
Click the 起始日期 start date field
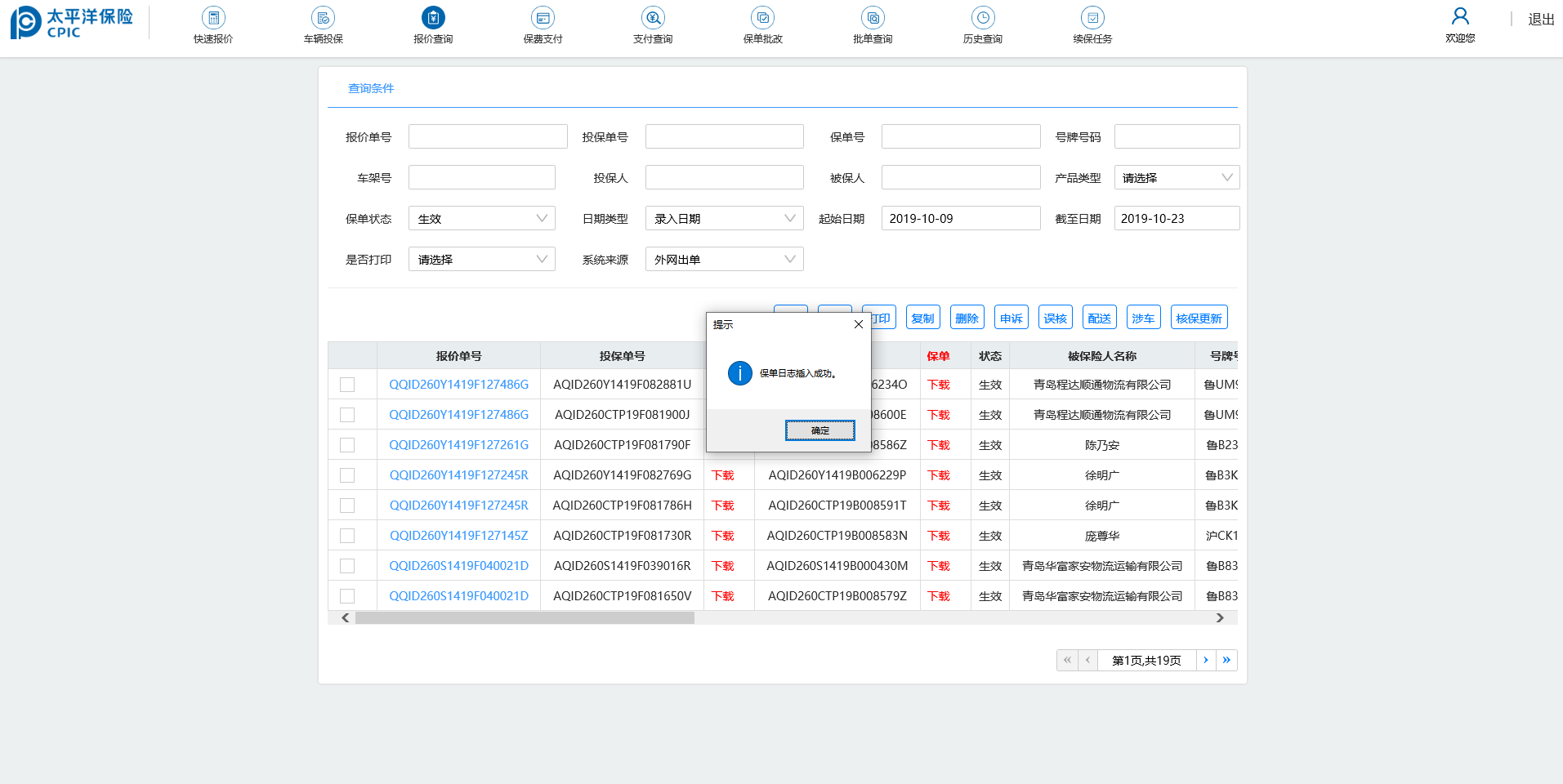[x=960, y=219]
